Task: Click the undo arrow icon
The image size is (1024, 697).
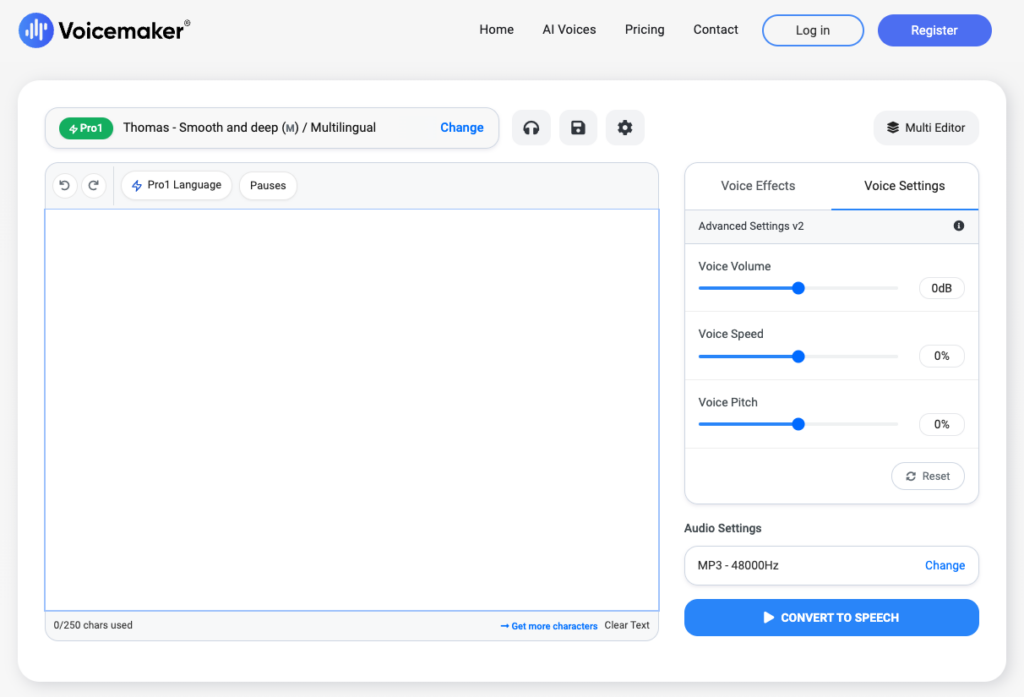Action: (x=65, y=185)
